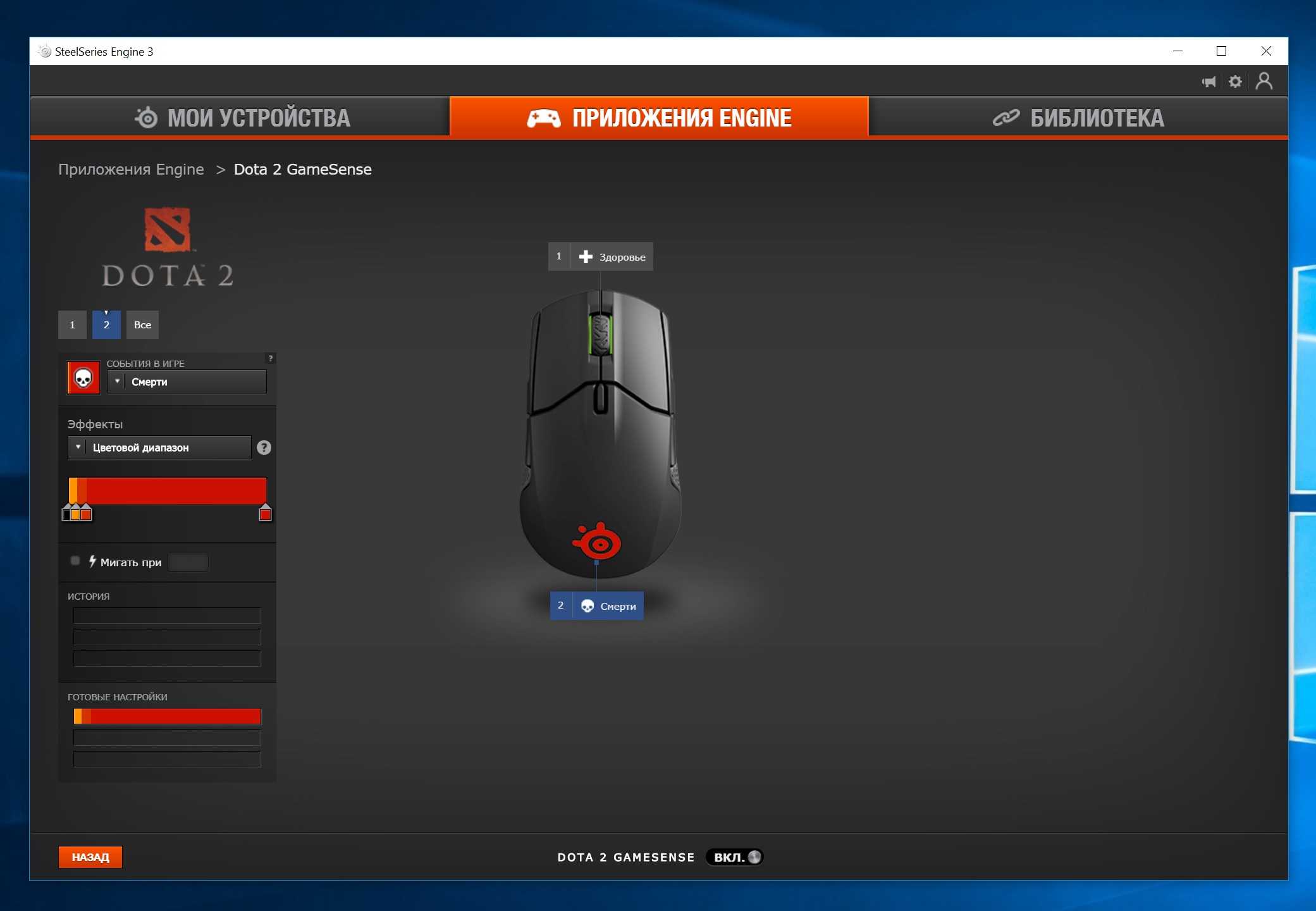
Task: Open the События в игре dropdown (Смерти)
Action: coord(187,381)
